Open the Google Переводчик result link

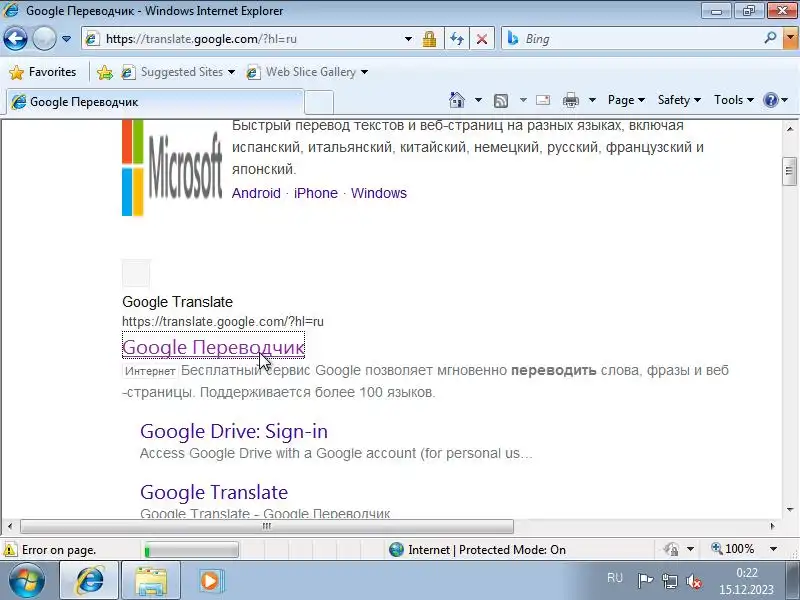pos(213,347)
